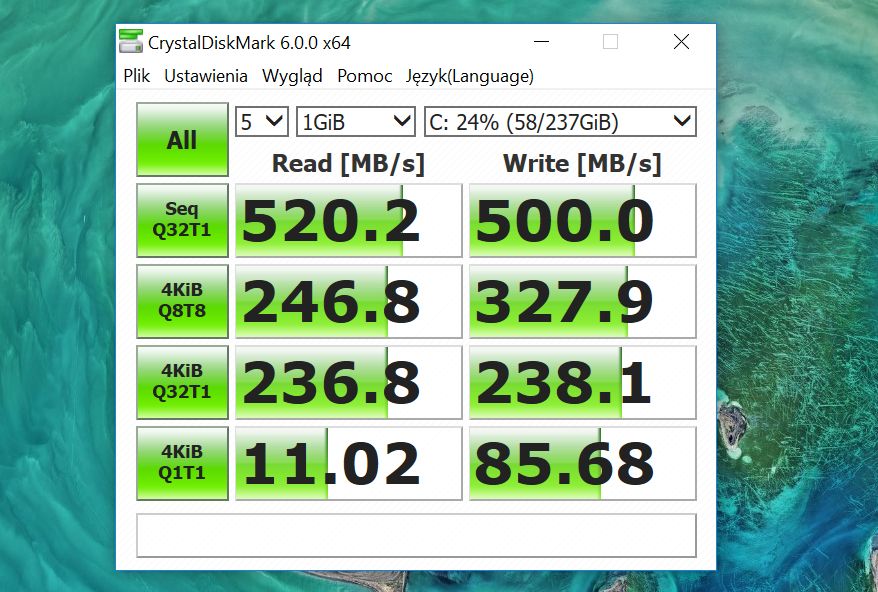Screen dimensions: 878x592
Task: Click the Write [MB/s] column header
Action: point(582,164)
